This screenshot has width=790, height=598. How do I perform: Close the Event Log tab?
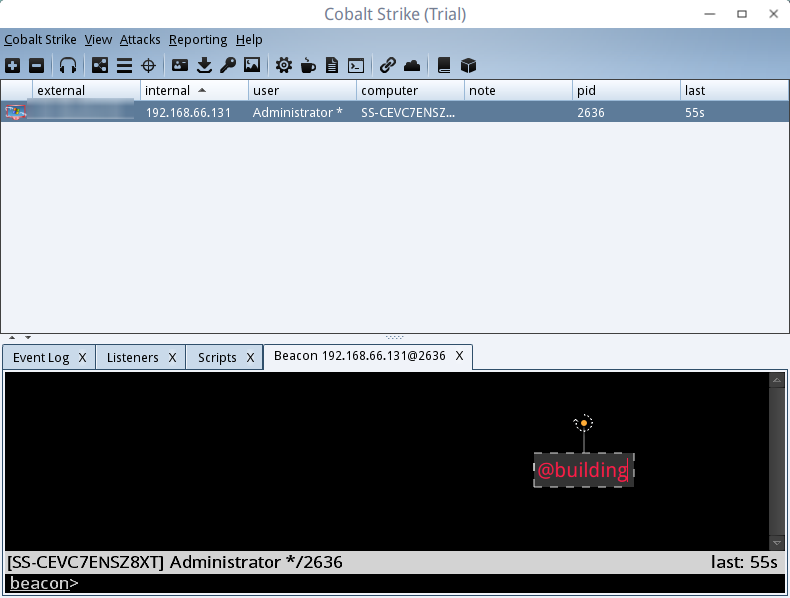coord(83,357)
